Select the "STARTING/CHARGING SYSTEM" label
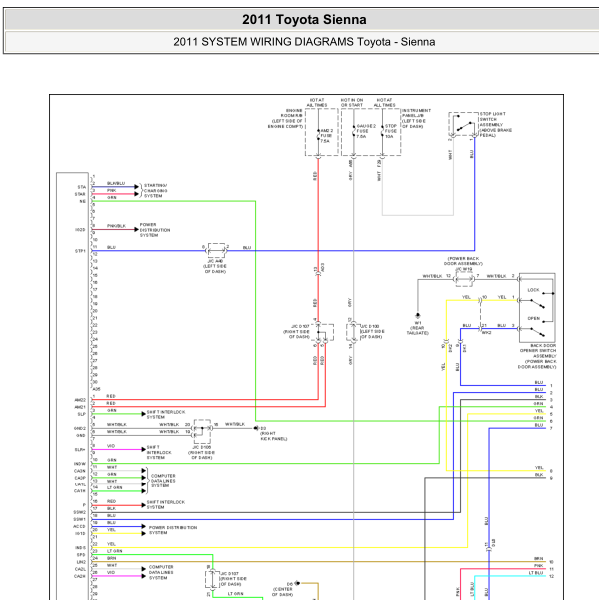The image size is (599, 600). 155,191
